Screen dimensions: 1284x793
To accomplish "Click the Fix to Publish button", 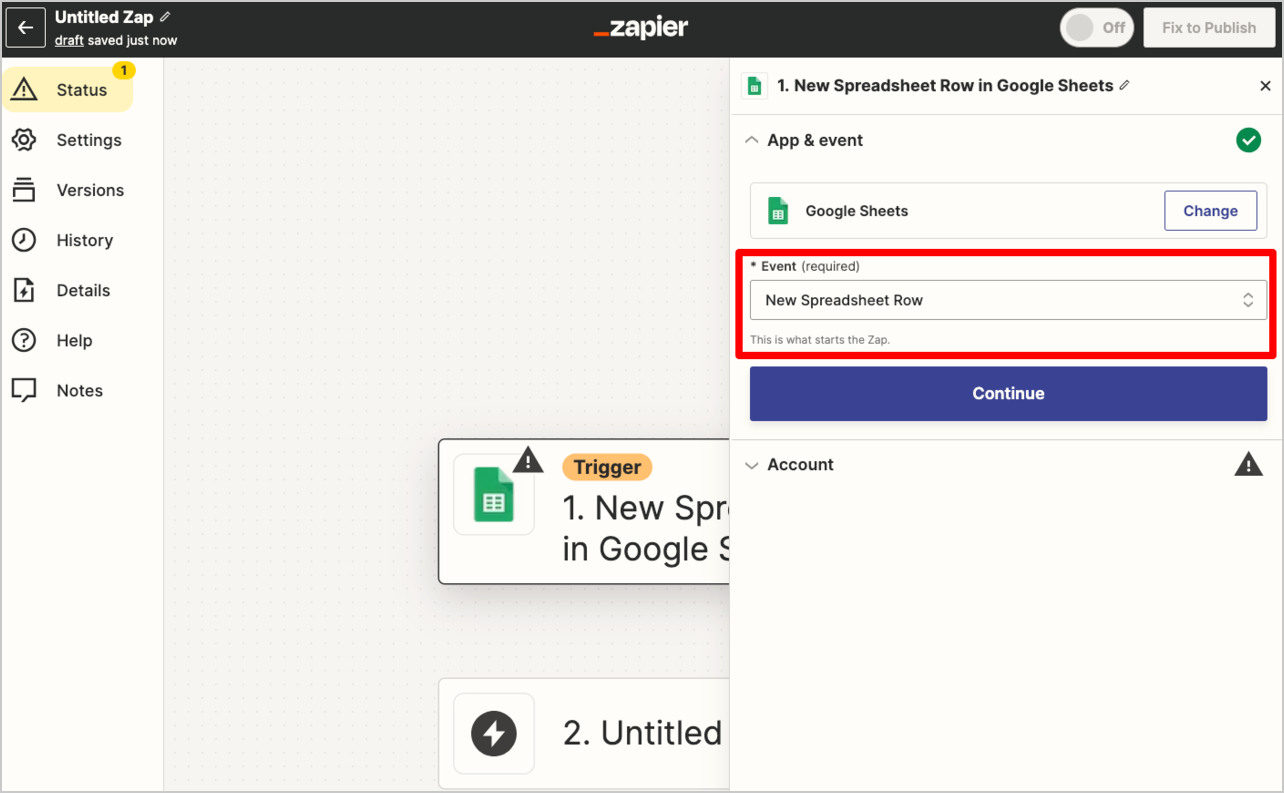I will coord(1209,28).
